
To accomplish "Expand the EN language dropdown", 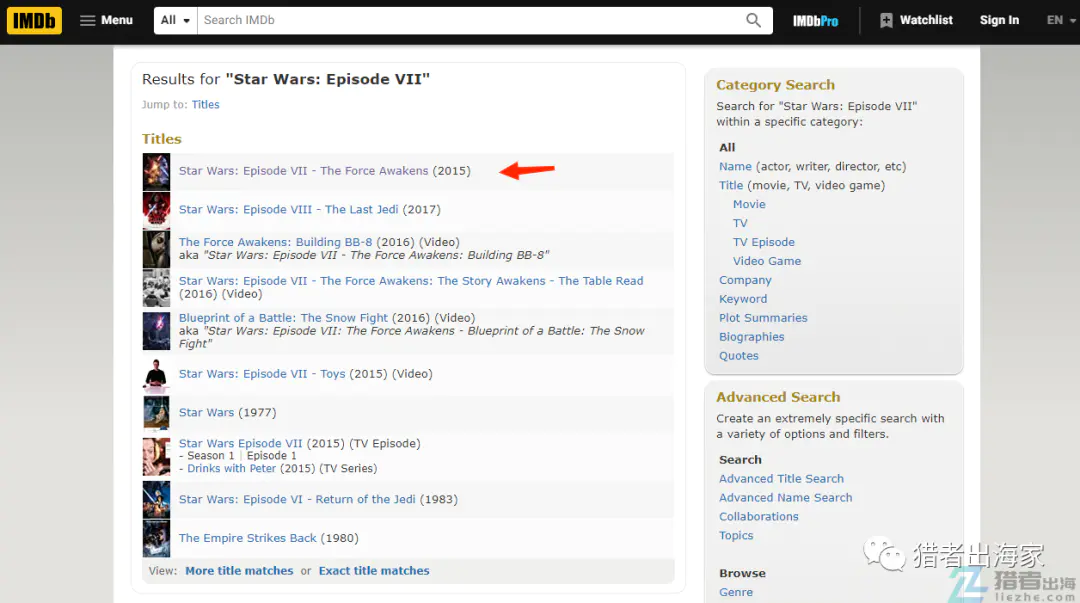I will click(x=1060, y=20).
